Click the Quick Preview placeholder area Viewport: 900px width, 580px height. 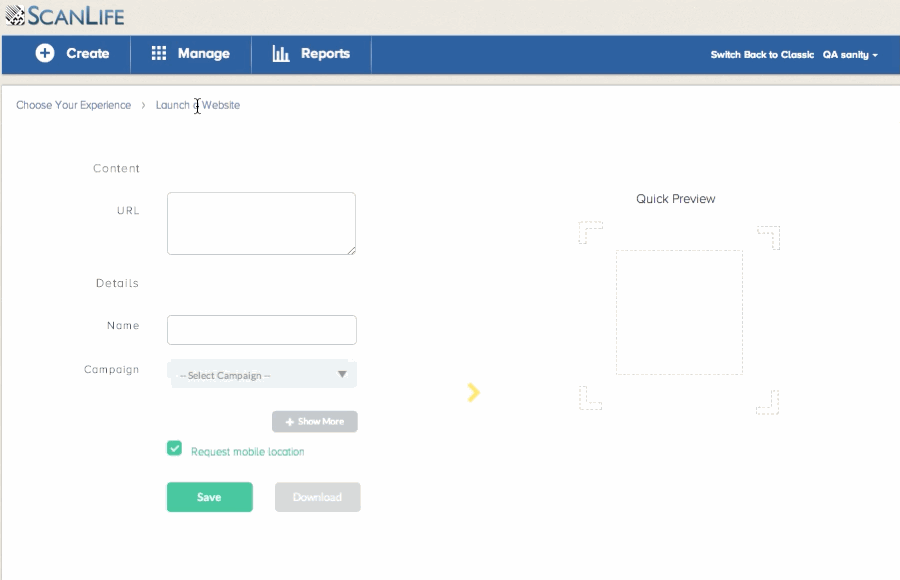click(x=679, y=312)
